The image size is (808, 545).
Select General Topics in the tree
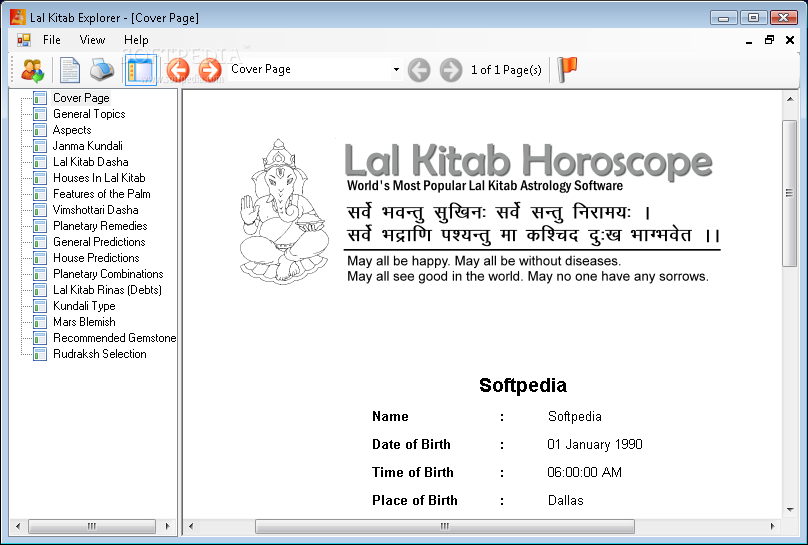pyautogui.click(x=89, y=114)
